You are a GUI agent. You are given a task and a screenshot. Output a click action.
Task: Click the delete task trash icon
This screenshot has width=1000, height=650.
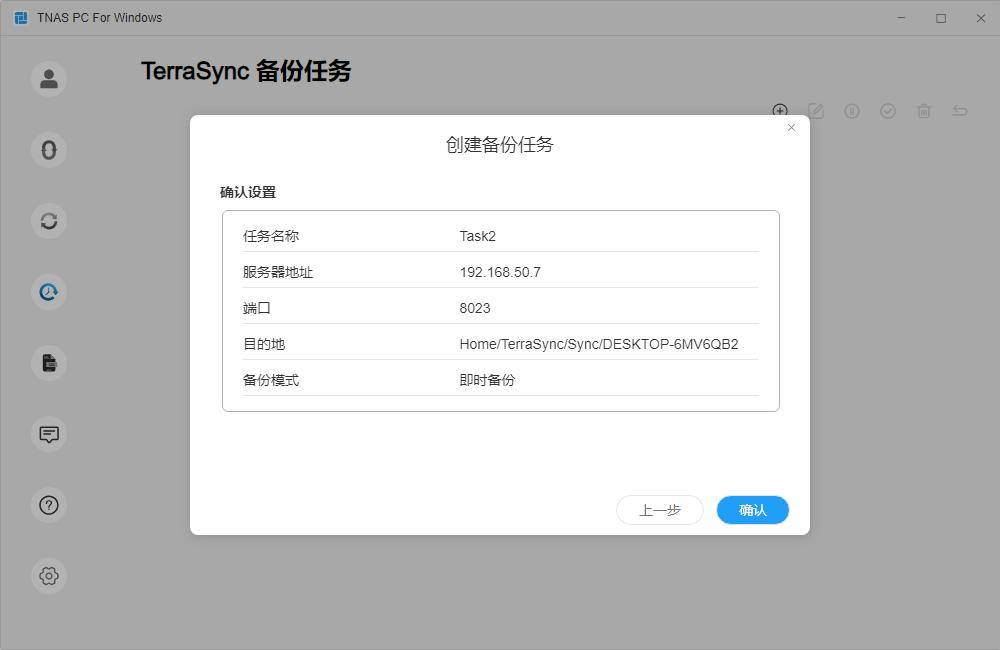tap(924, 111)
